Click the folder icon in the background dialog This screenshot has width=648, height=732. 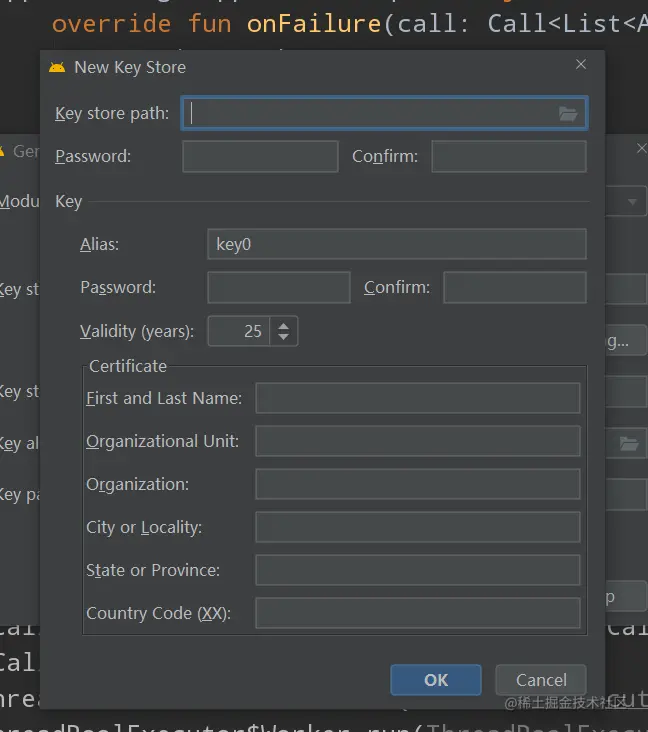point(628,443)
